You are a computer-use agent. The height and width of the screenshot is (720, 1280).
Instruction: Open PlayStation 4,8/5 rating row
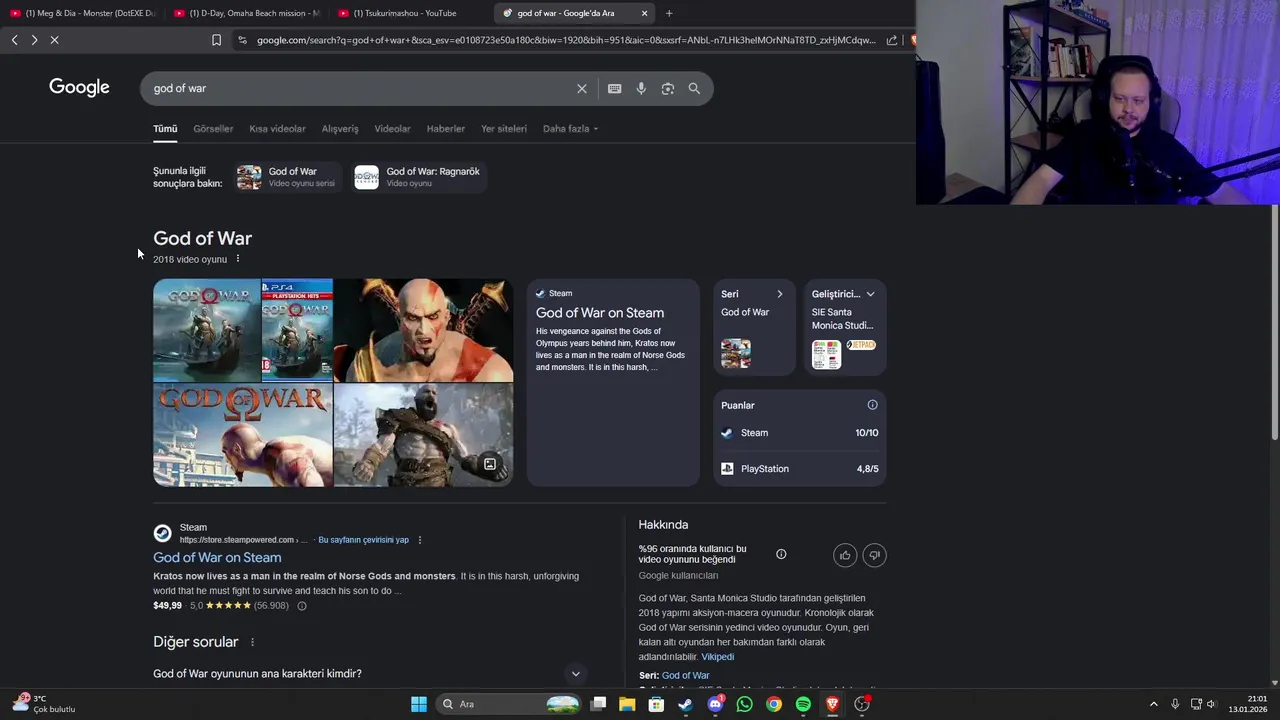pyautogui.click(x=800, y=469)
